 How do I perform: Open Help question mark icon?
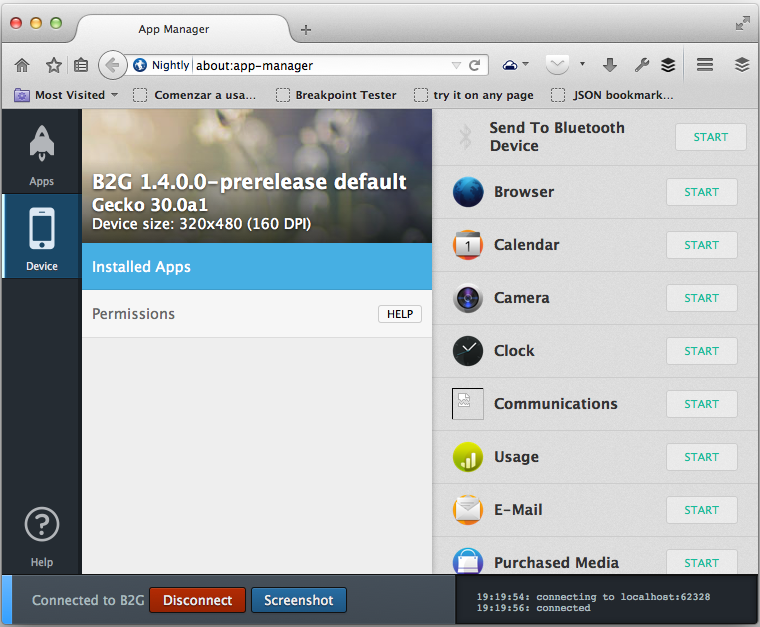[42, 524]
